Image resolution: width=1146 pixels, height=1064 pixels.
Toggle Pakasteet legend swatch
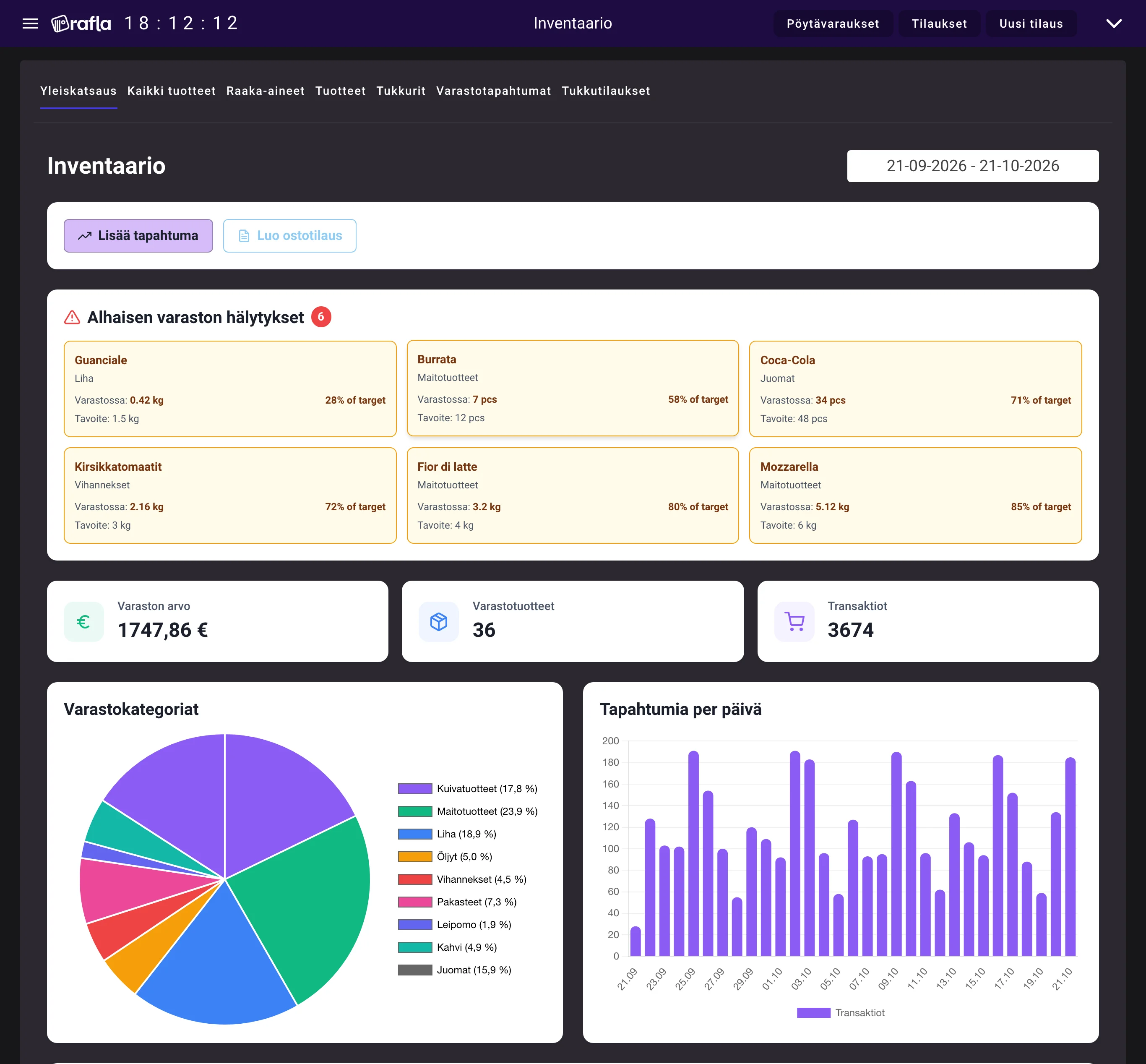coord(414,902)
